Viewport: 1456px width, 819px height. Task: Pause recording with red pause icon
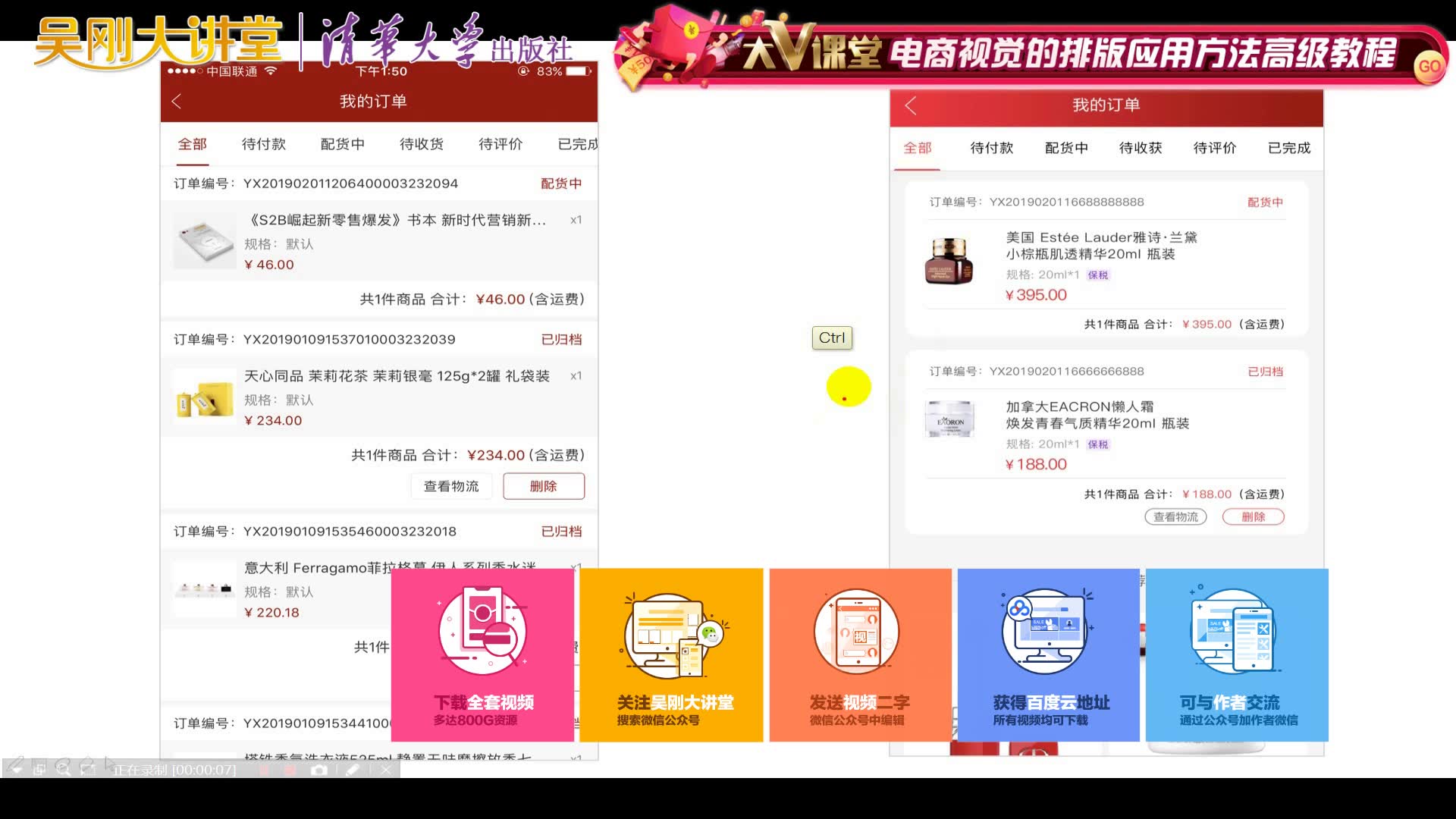click(265, 770)
